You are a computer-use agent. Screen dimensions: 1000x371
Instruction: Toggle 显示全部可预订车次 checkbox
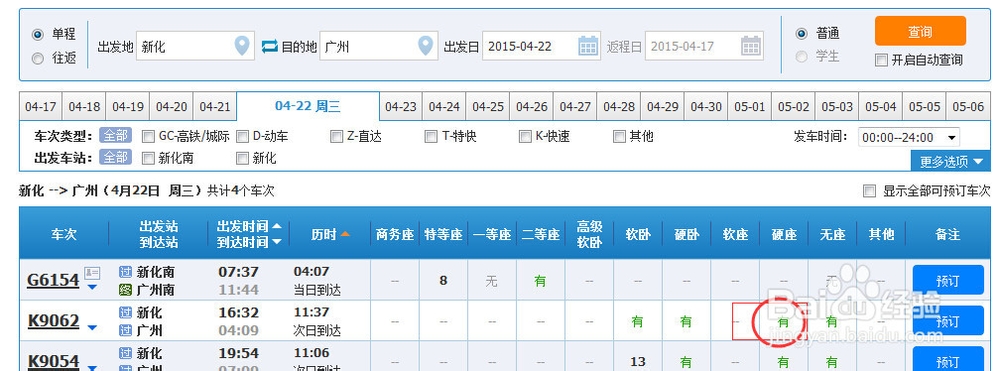tap(869, 191)
